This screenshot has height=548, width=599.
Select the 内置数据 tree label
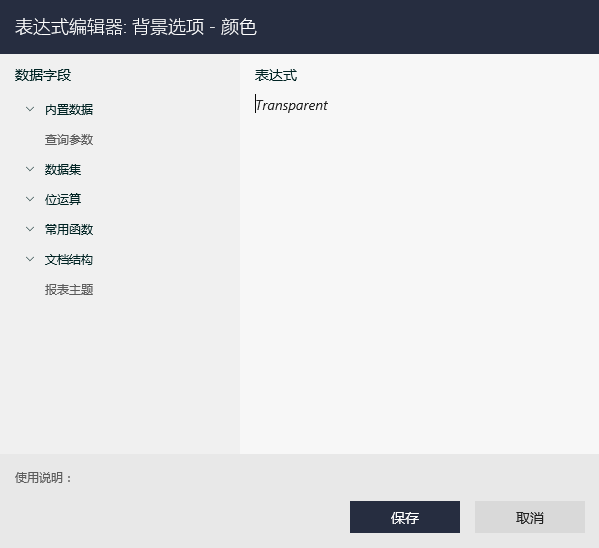pyautogui.click(x=69, y=110)
